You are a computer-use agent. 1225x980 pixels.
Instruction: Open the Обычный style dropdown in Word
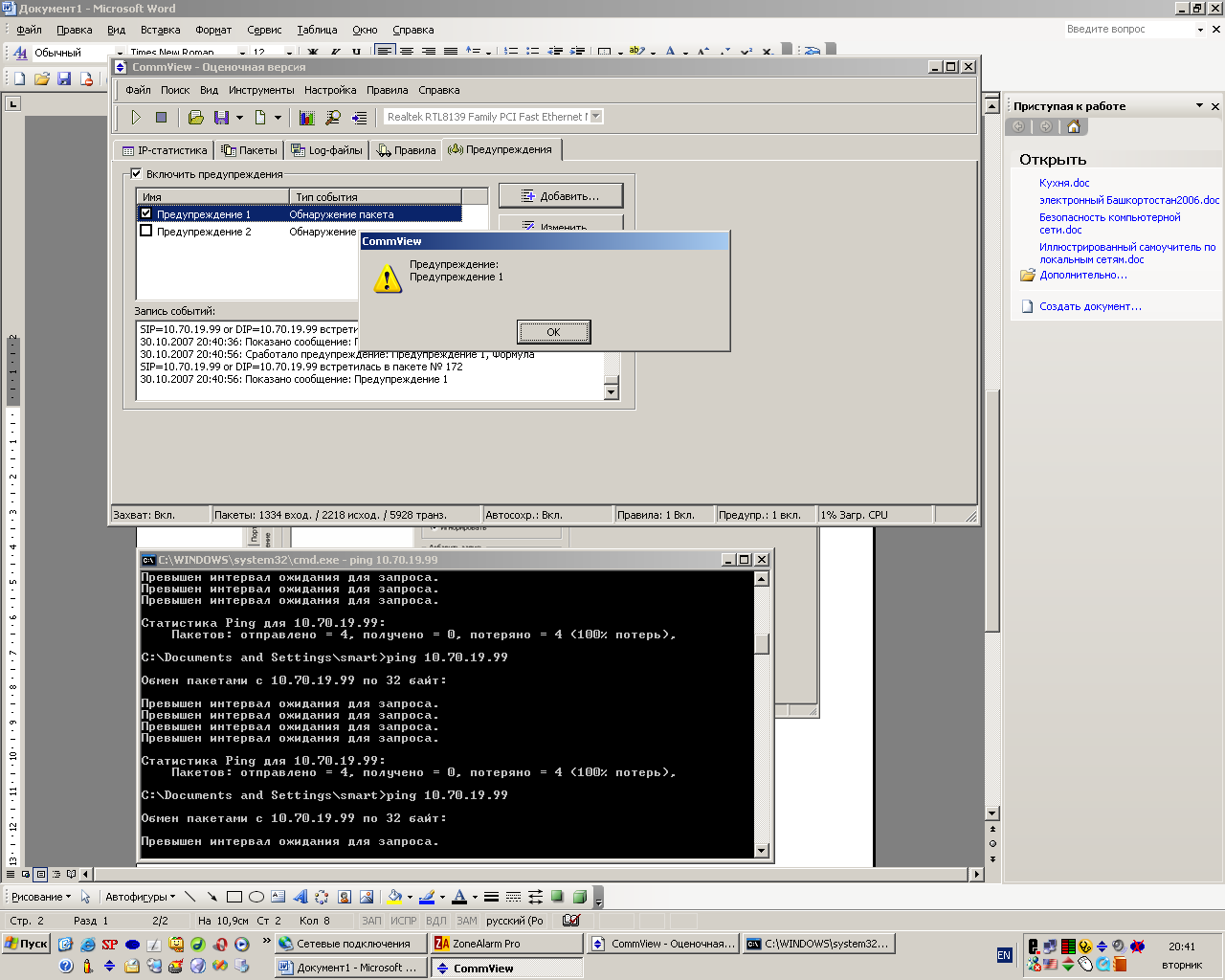(x=120, y=53)
